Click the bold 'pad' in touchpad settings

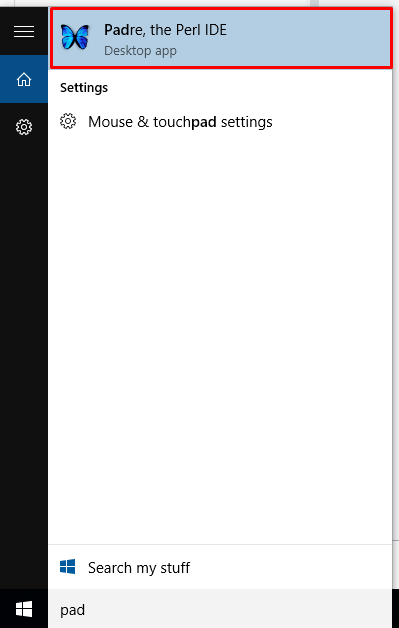[x=204, y=122]
